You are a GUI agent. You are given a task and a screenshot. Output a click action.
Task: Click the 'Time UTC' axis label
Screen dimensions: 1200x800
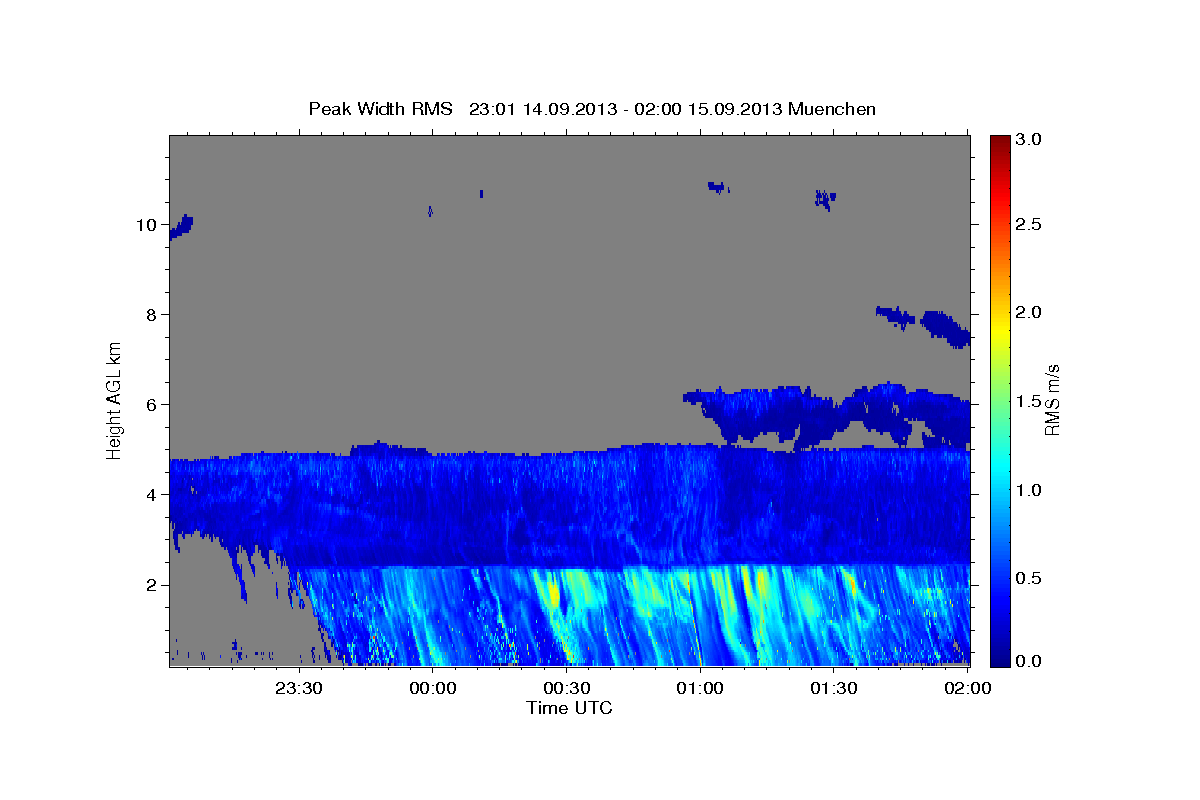point(569,708)
